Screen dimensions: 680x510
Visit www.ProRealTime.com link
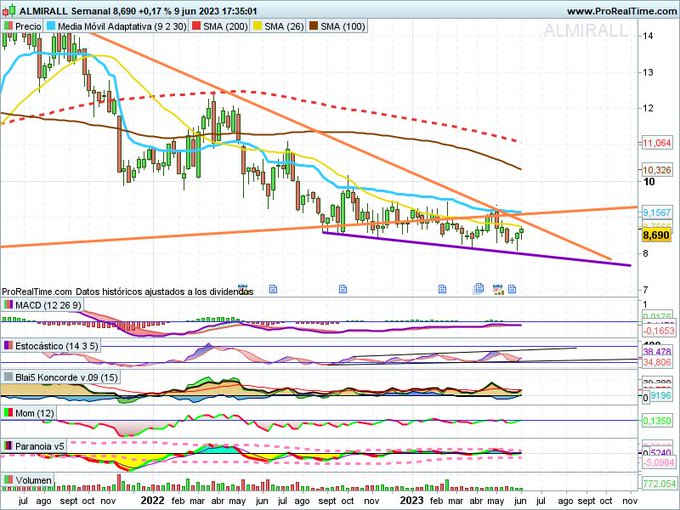pyautogui.click(x=622, y=11)
